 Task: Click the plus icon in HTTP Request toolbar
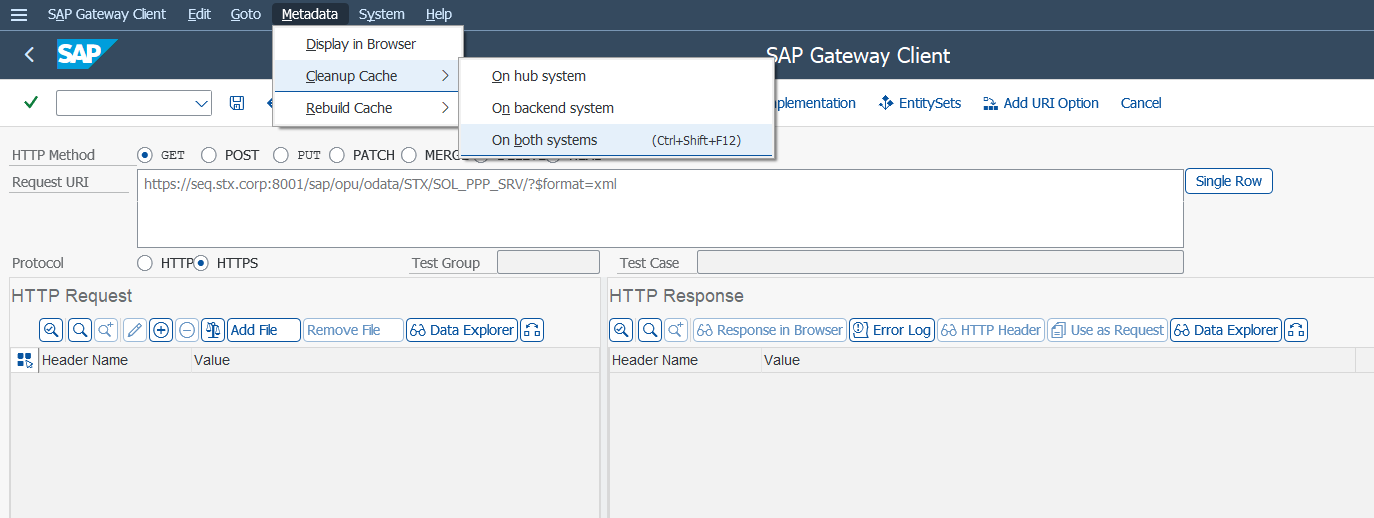tap(160, 330)
